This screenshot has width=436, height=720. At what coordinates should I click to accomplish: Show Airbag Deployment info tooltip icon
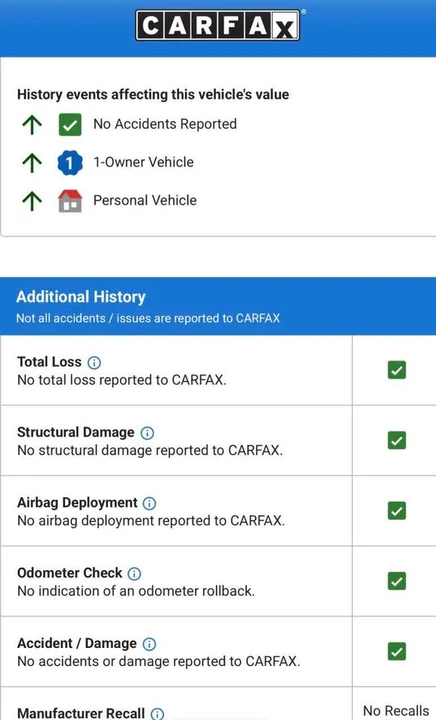[149, 503]
